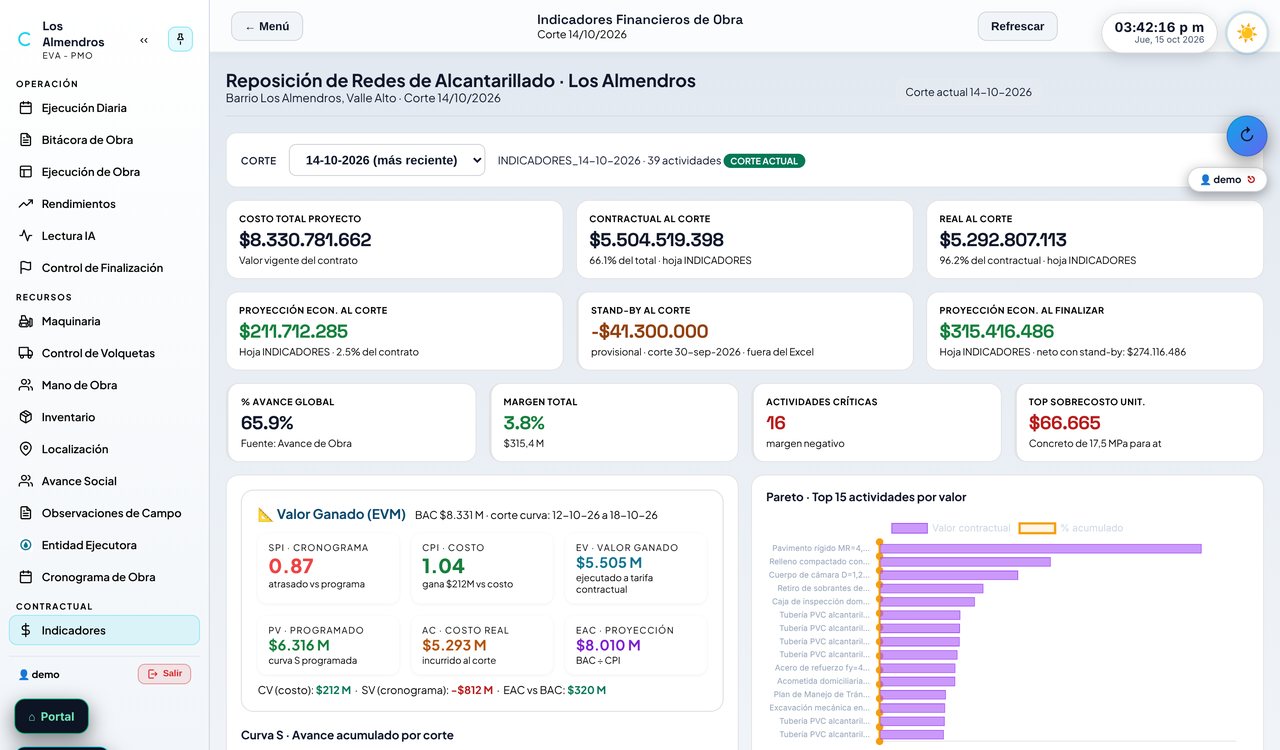1280x750 pixels.
Task: Toggle the sun light-mode theme button
Action: pos(1247,33)
